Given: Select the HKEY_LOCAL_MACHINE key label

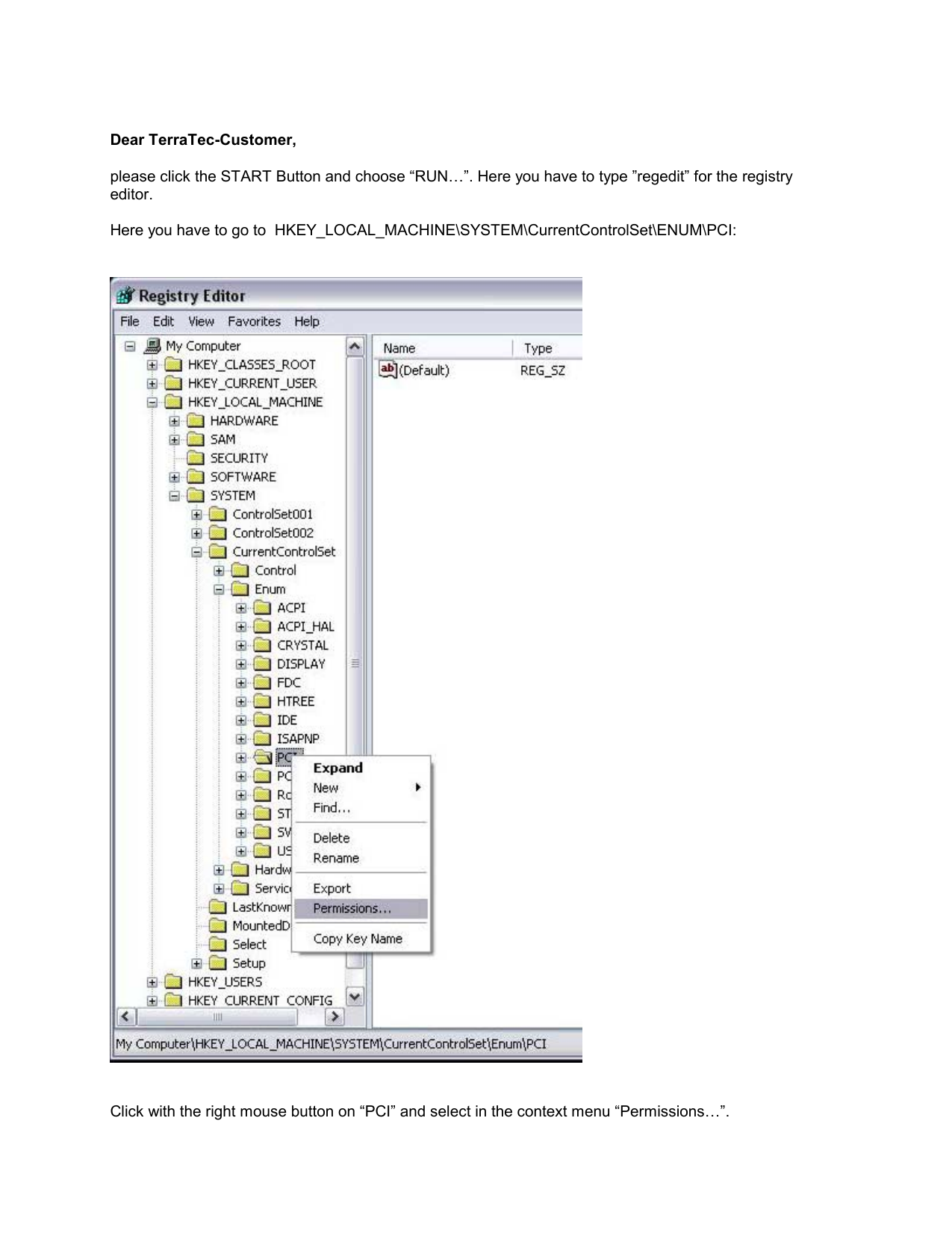Looking at the screenshot, I should click(x=255, y=403).
